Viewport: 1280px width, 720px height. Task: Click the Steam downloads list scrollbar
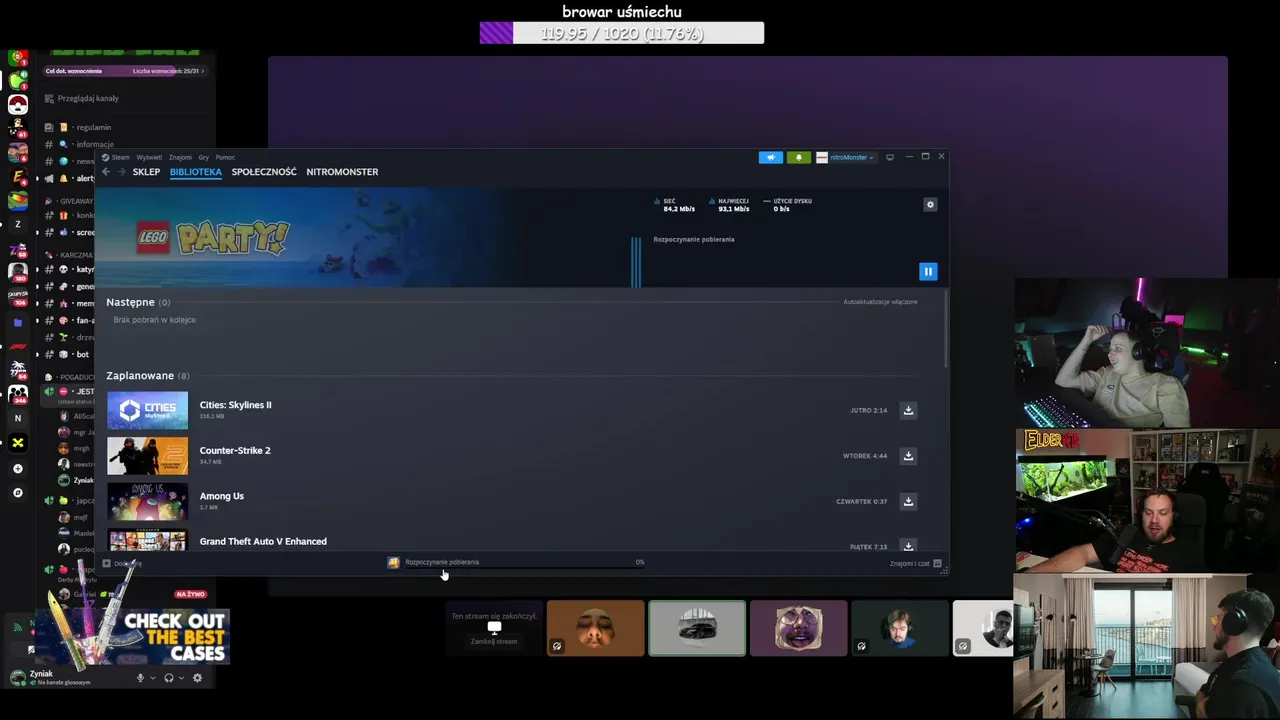945,328
